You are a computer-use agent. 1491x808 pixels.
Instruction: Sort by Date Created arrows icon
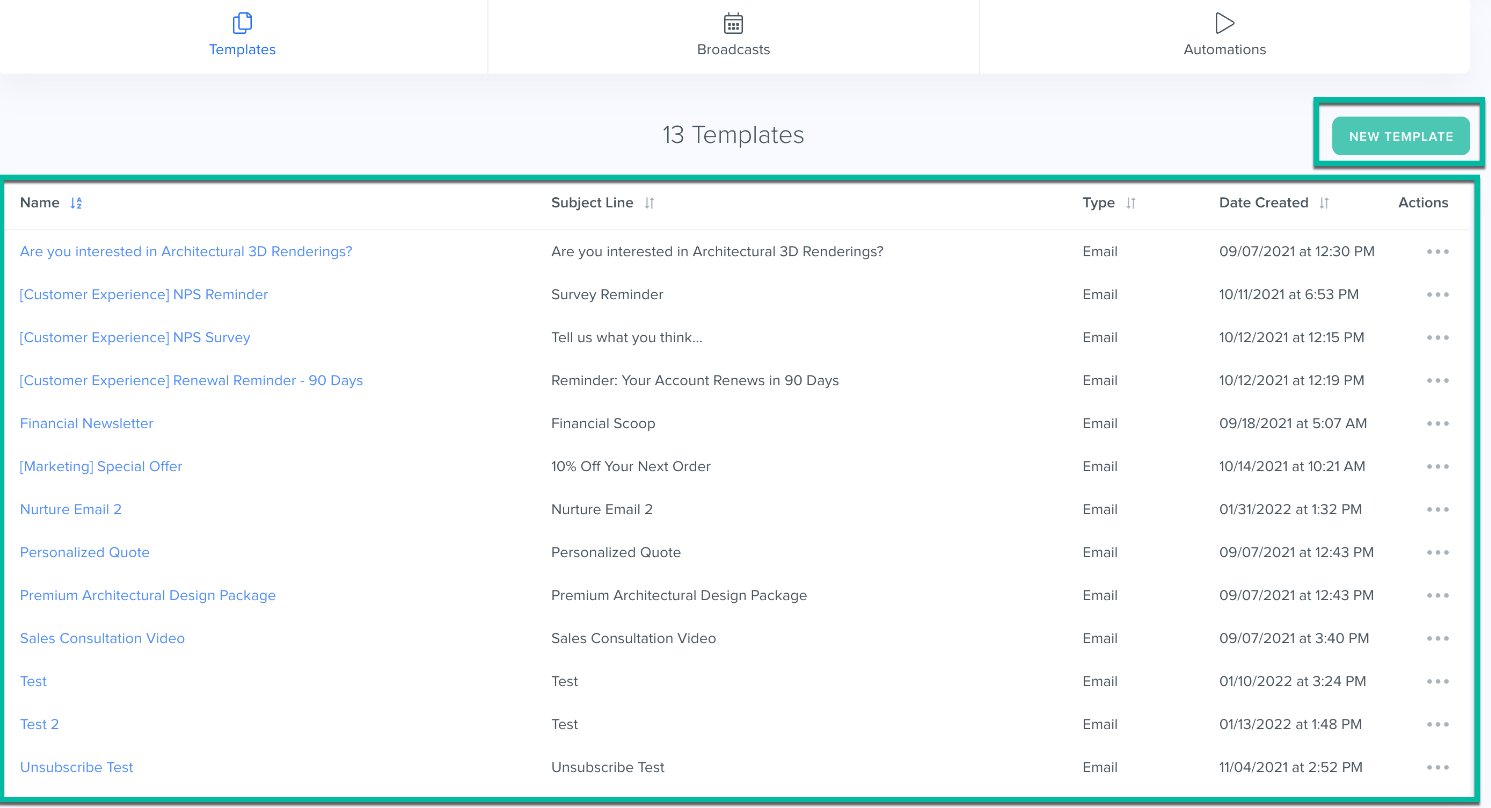(x=1324, y=203)
